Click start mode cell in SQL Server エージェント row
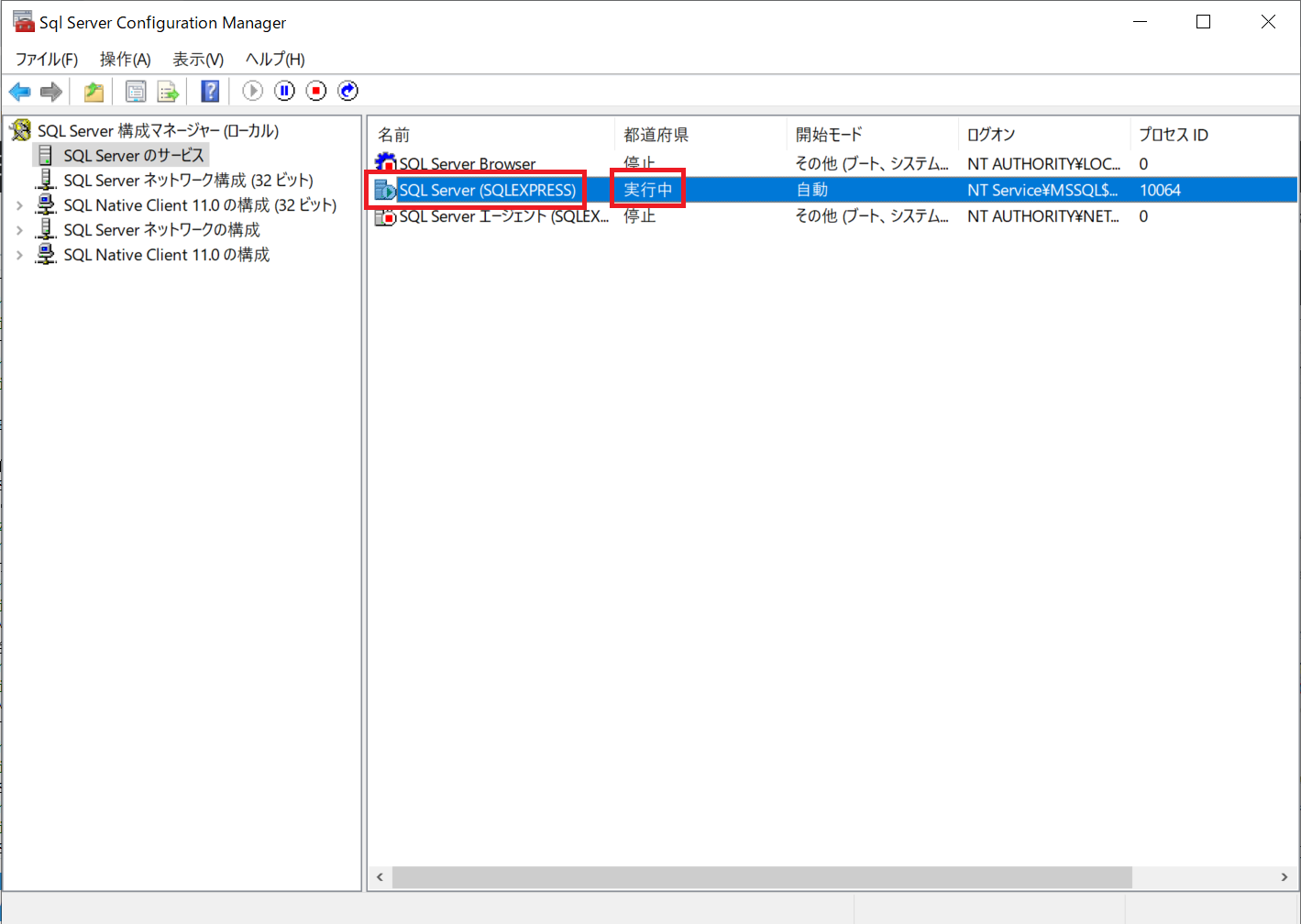The width and height of the screenshot is (1301, 924). pos(872,216)
